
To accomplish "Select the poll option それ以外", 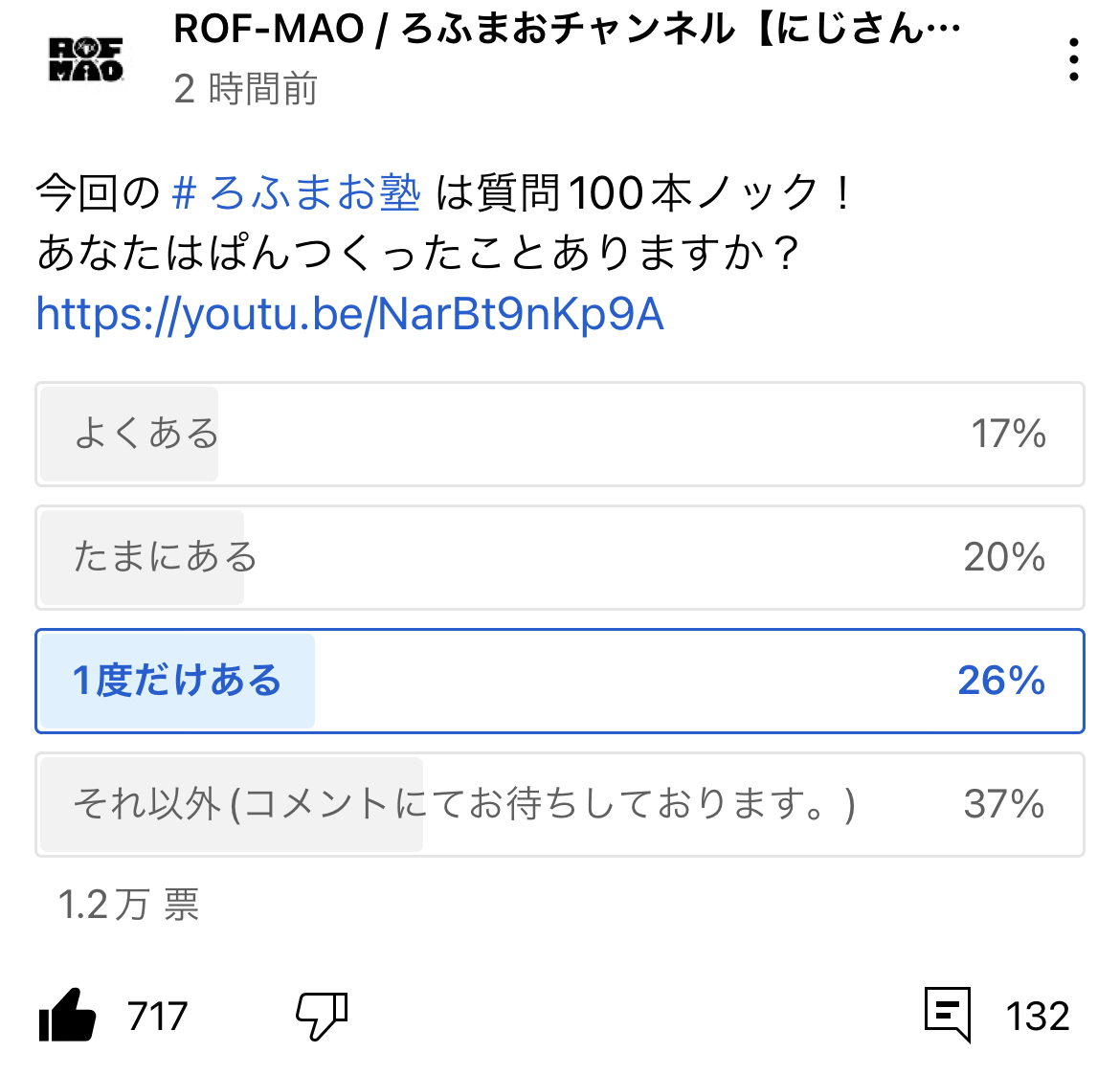I will click(560, 804).
